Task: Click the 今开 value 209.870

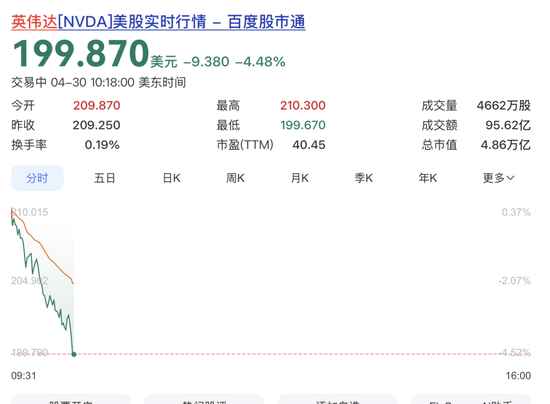Action: coord(97,105)
